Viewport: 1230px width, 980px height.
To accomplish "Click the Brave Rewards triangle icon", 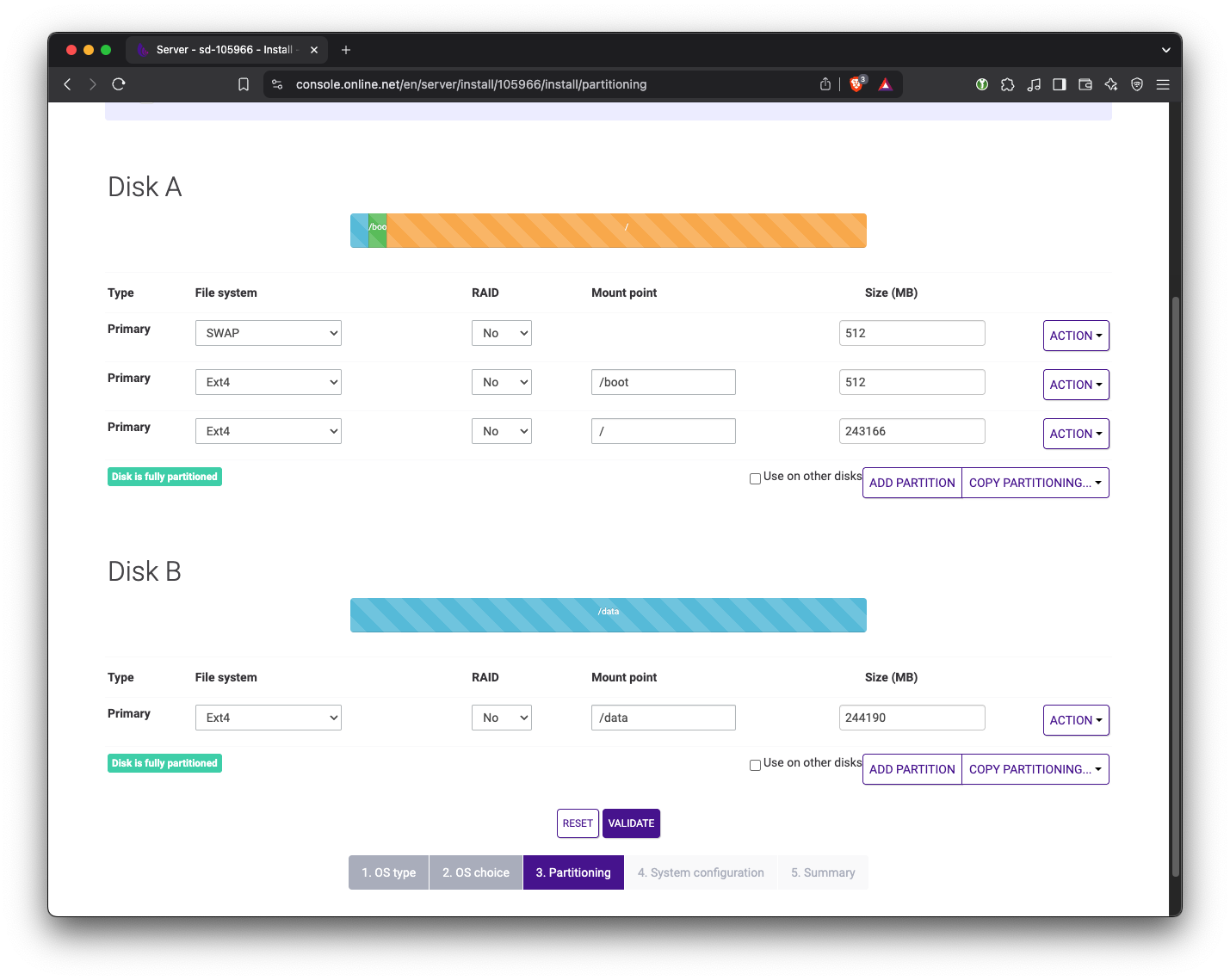I will [x=885, y=84].
